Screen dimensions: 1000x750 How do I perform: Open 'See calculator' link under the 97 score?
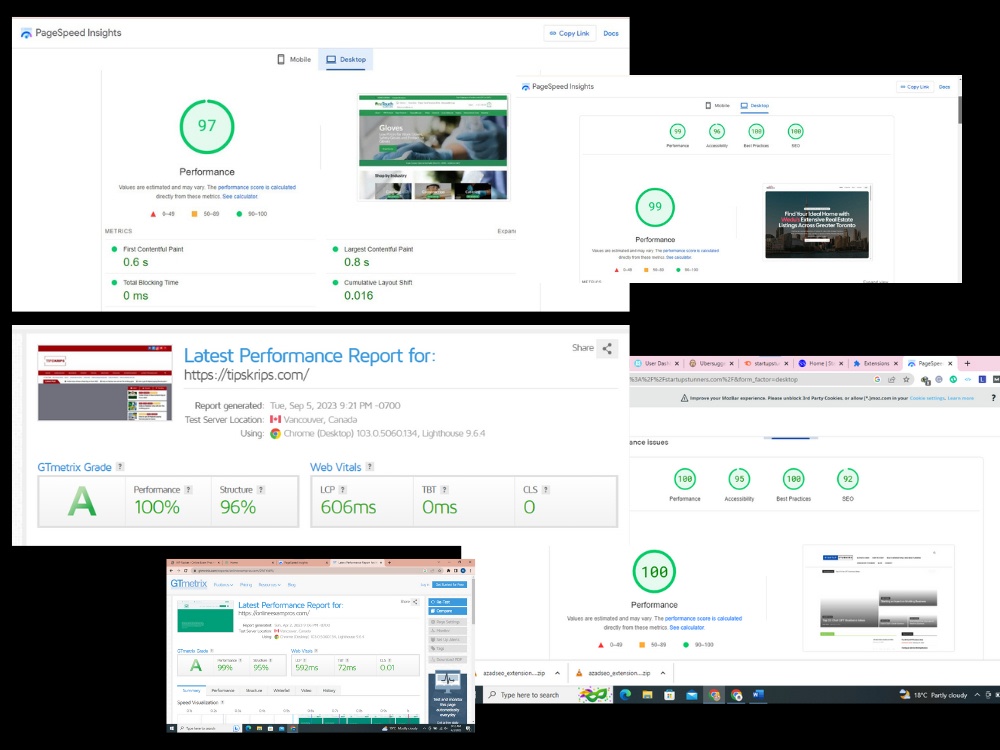coord(240,196)
